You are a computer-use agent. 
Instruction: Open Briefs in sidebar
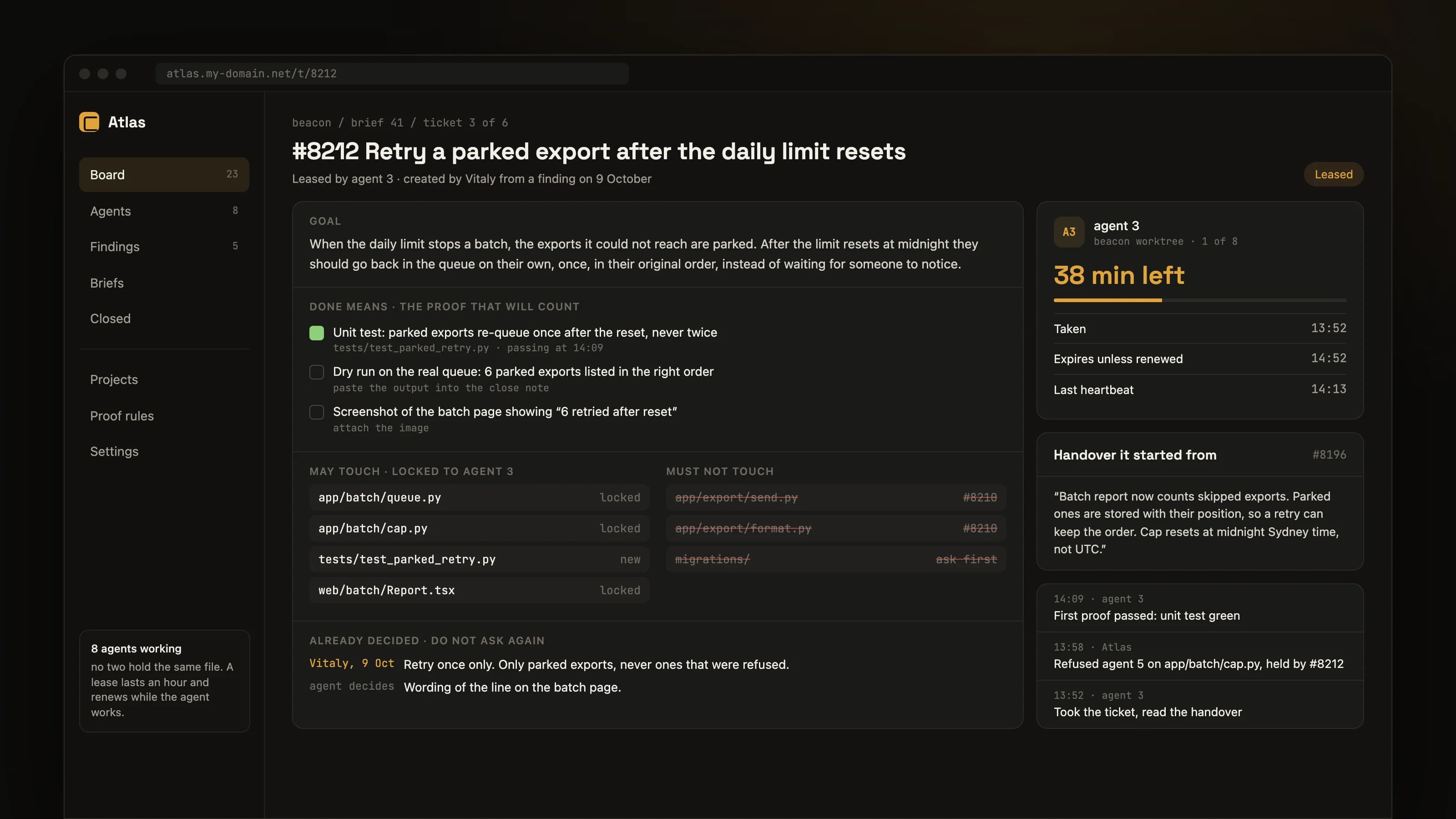[x=164, y=283]
